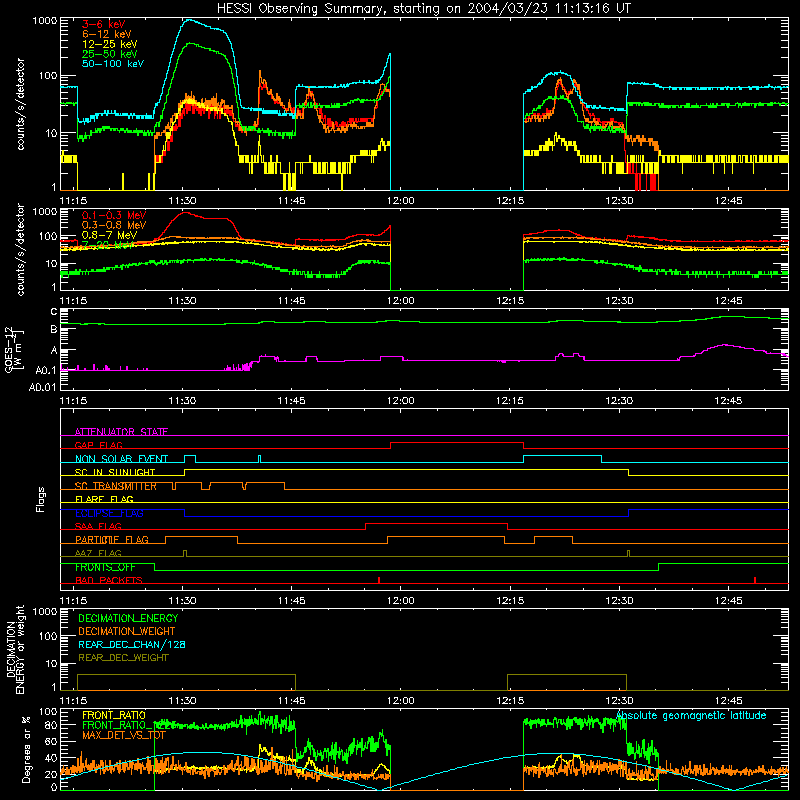Select the yellow 12-25 keV legend label

(110, 44)
